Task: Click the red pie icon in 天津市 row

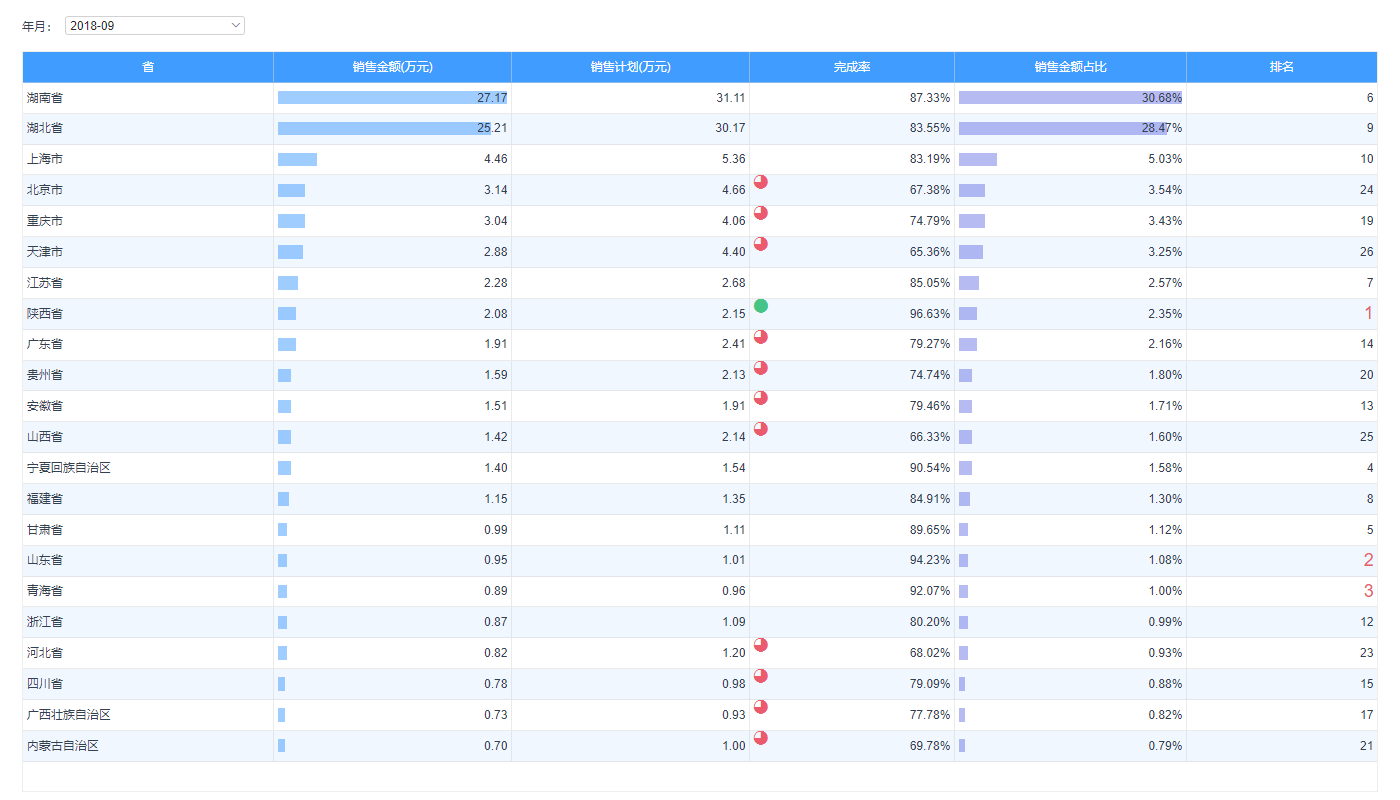Action: tap(761, 244)
